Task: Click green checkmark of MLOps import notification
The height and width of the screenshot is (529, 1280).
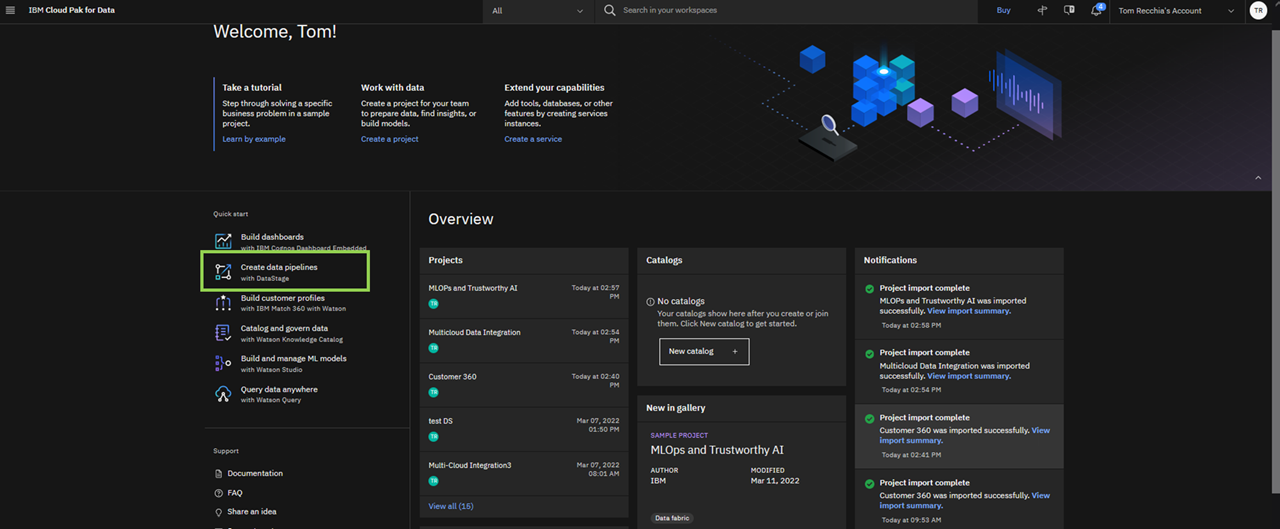Action: point(869,289)
